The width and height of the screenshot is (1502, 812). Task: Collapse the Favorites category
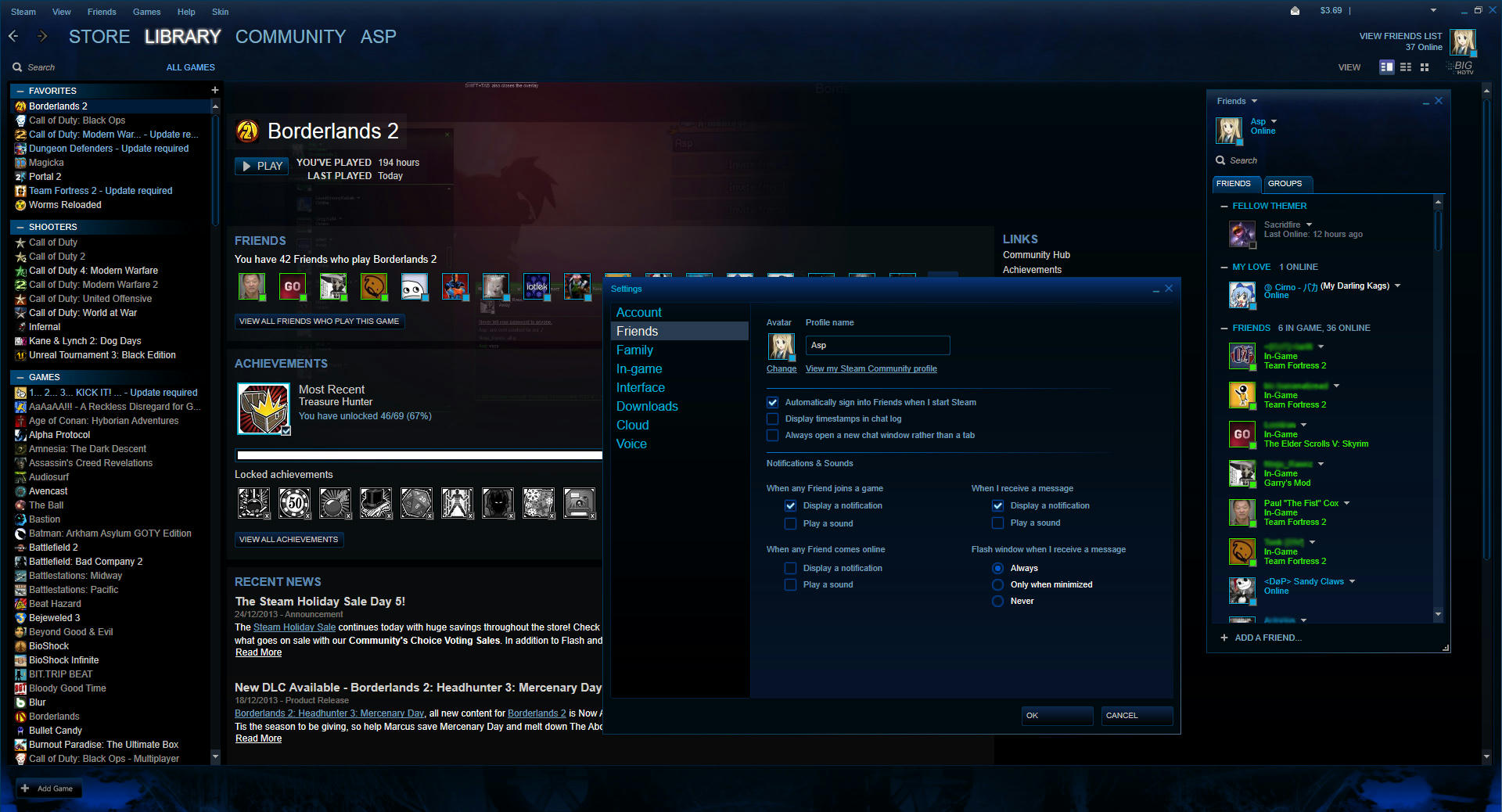(x=20, y=91)
